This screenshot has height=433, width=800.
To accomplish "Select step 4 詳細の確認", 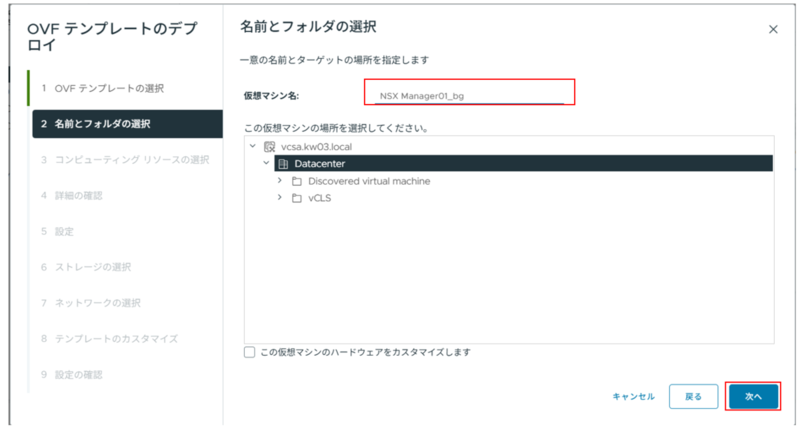I will (x=72, y=195).
